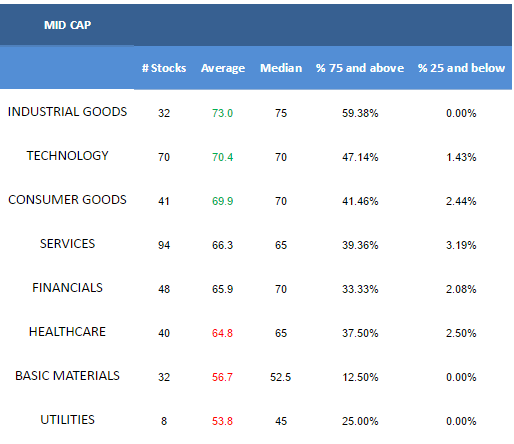Click the 94 stocks count cell
This screenshot has width=514, height=444.
click(x=164, y=245)
